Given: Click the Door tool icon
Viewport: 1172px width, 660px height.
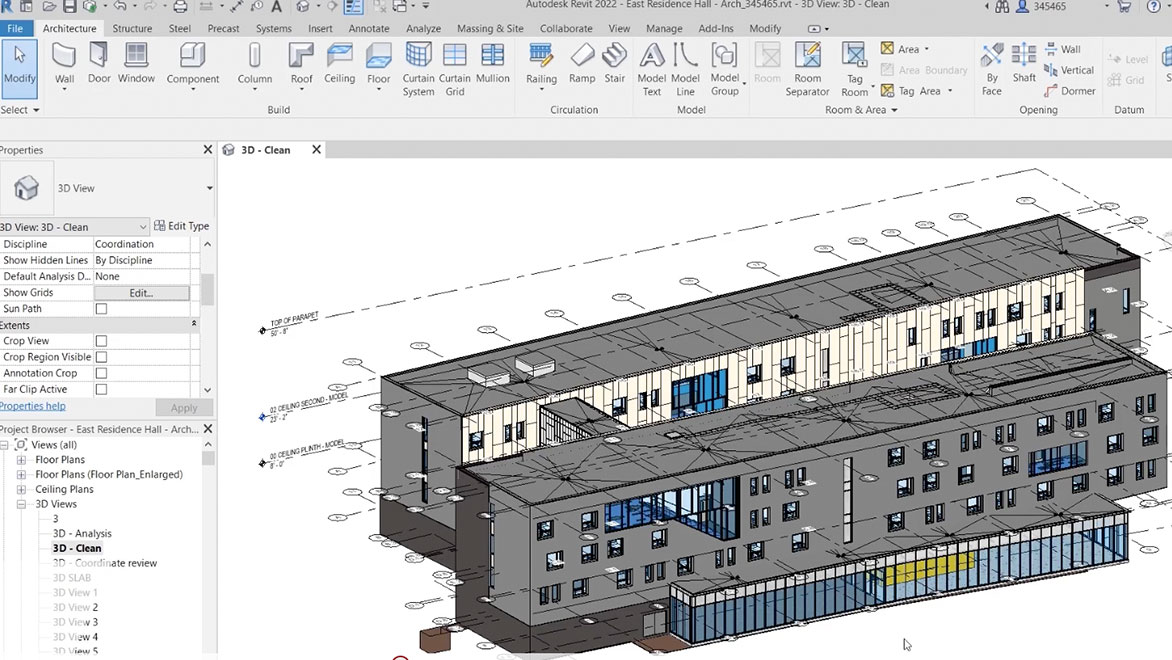Looking at the screenshot, I should pos(99,62).
